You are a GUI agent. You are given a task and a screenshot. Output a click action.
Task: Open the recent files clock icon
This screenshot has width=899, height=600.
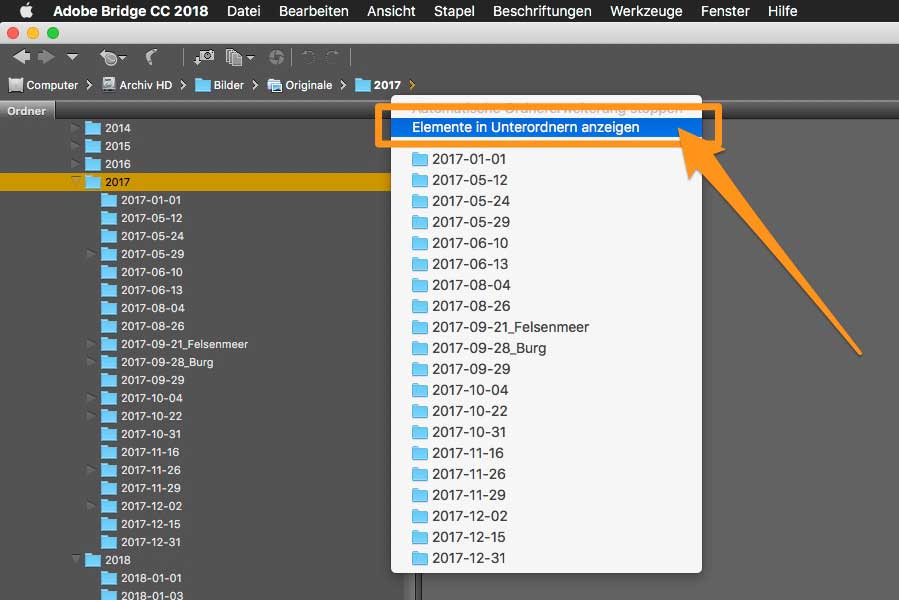click(112, 57)
